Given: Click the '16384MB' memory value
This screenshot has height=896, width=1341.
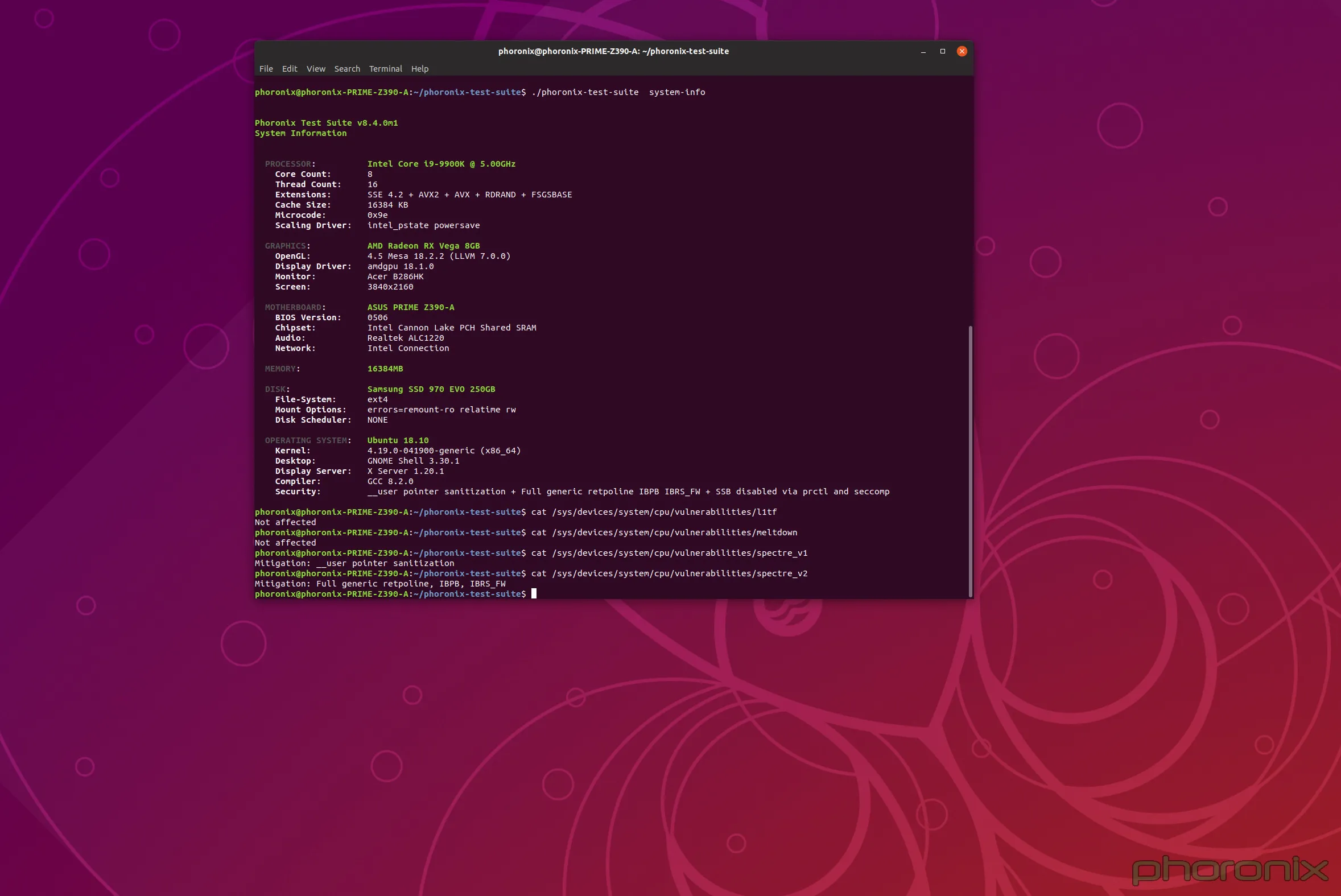Looking at the screenshot, I should (x=385, y=369).
